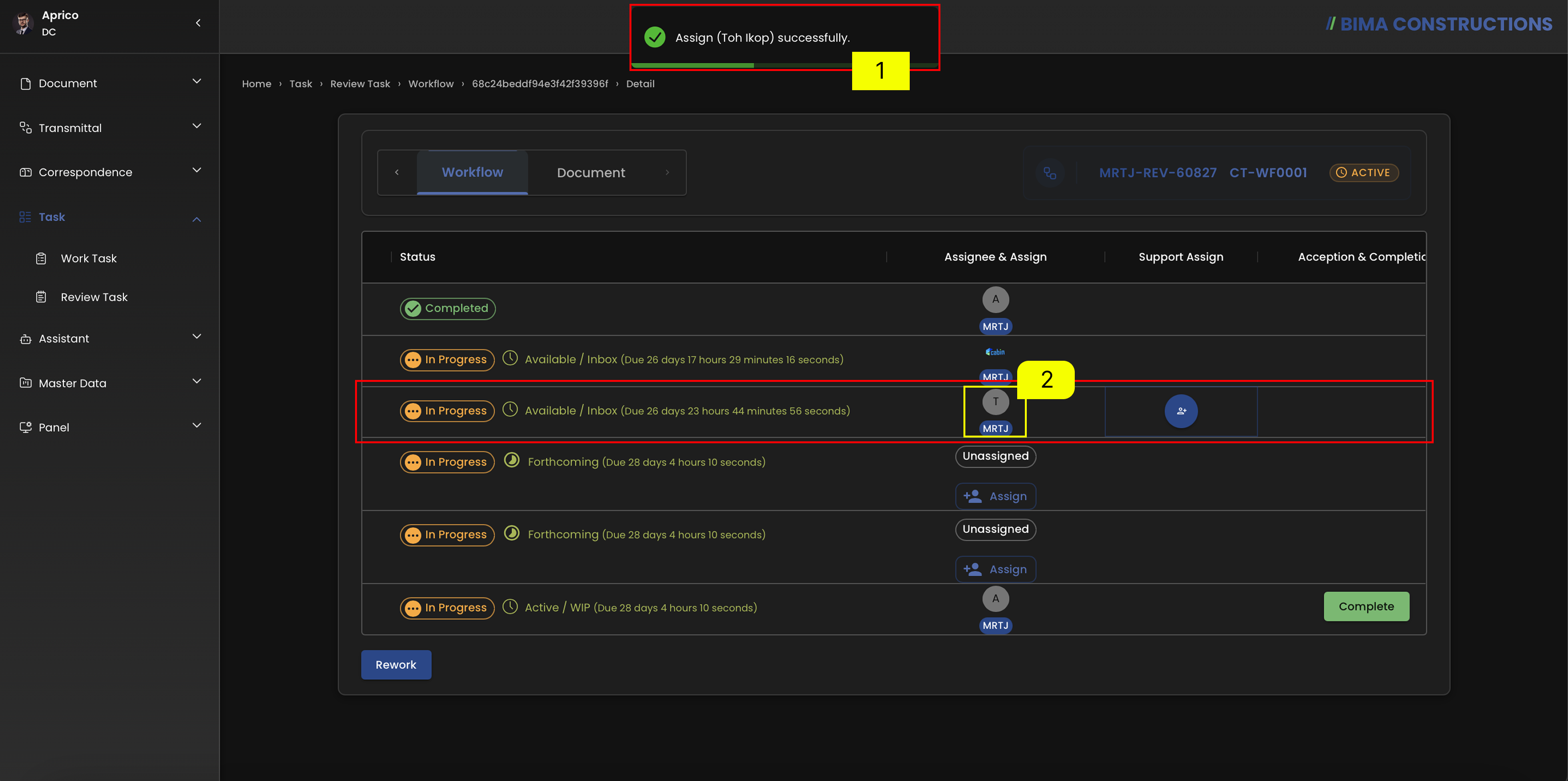Click the Completed status badge
The image size is (1568, 781).
point(447,308)
